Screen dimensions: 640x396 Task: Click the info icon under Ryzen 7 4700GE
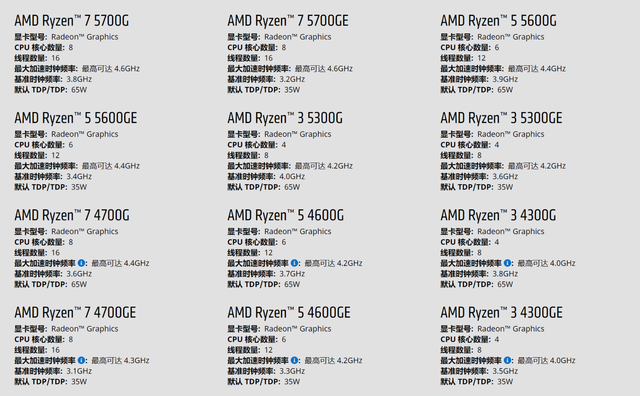(81, 360)
